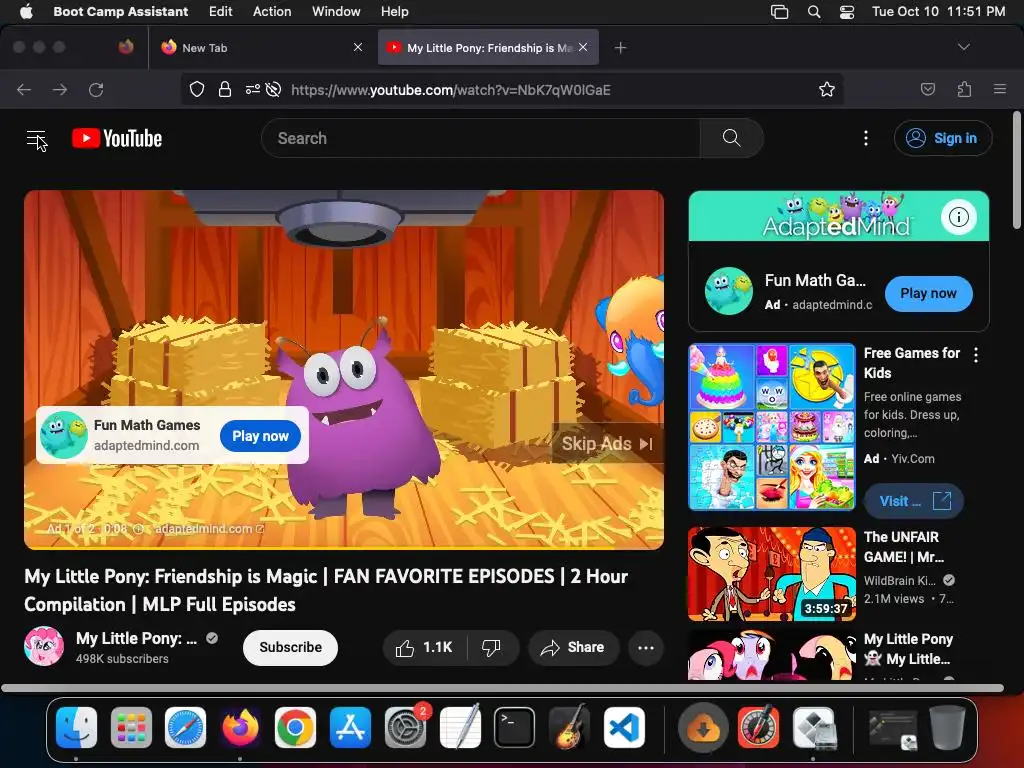The height and width of the screenshot is (768, 1024).
Task: Play The UNFAIR GAME Mr Bean video
Action: tap(772, 574)
